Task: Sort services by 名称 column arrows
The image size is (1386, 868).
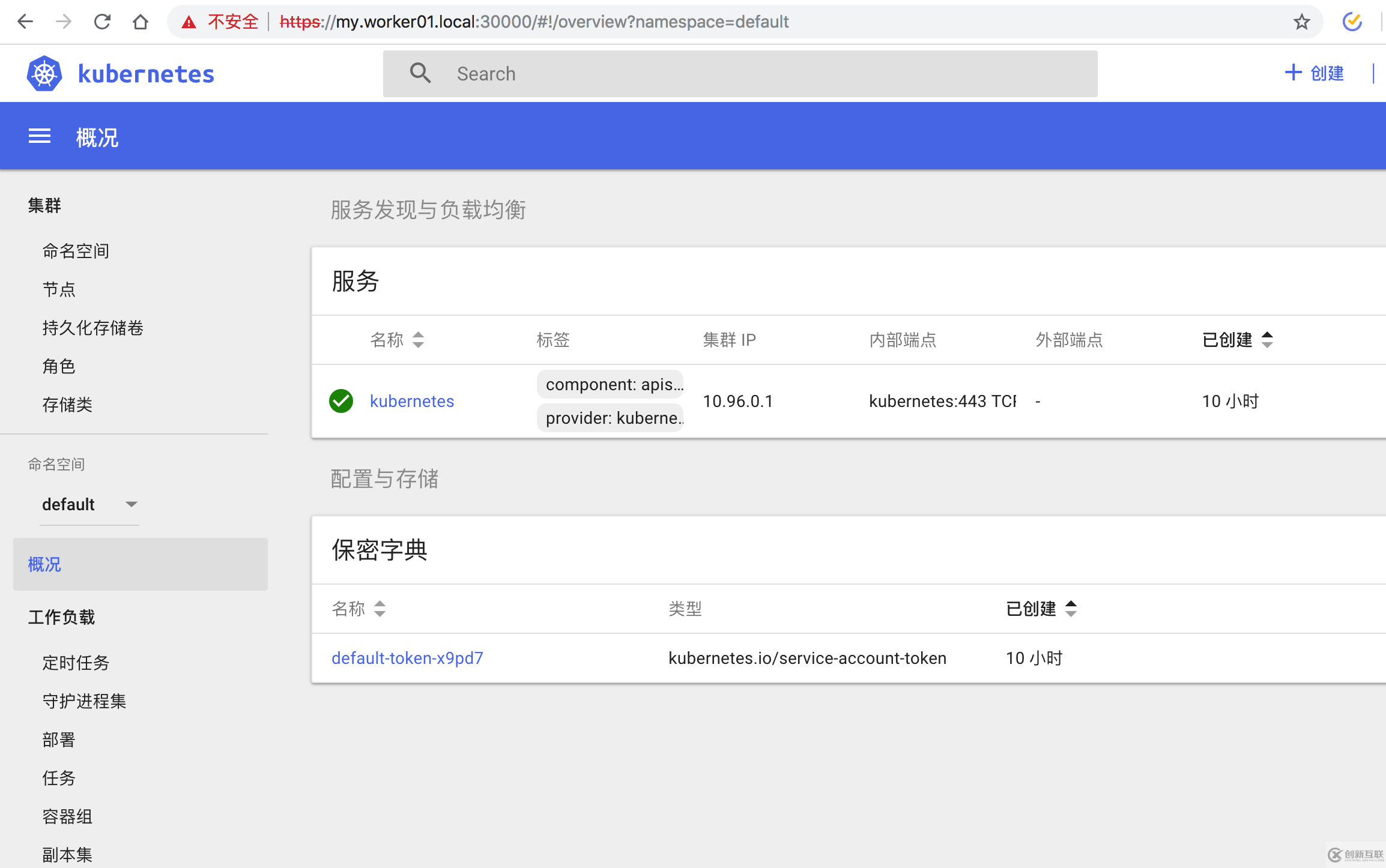Action: click(419, 340)
